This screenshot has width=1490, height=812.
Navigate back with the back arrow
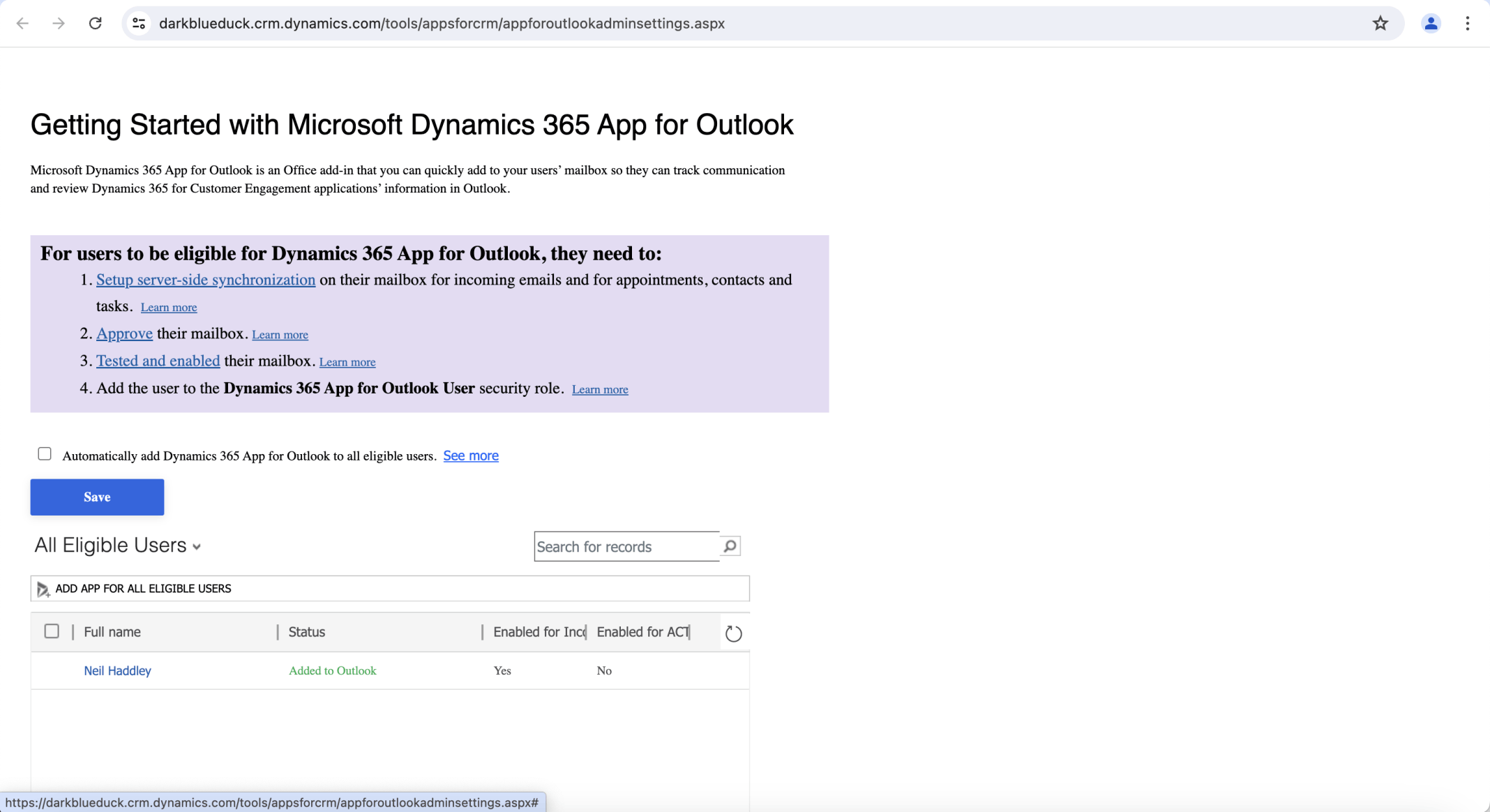(x=23, y=23)
